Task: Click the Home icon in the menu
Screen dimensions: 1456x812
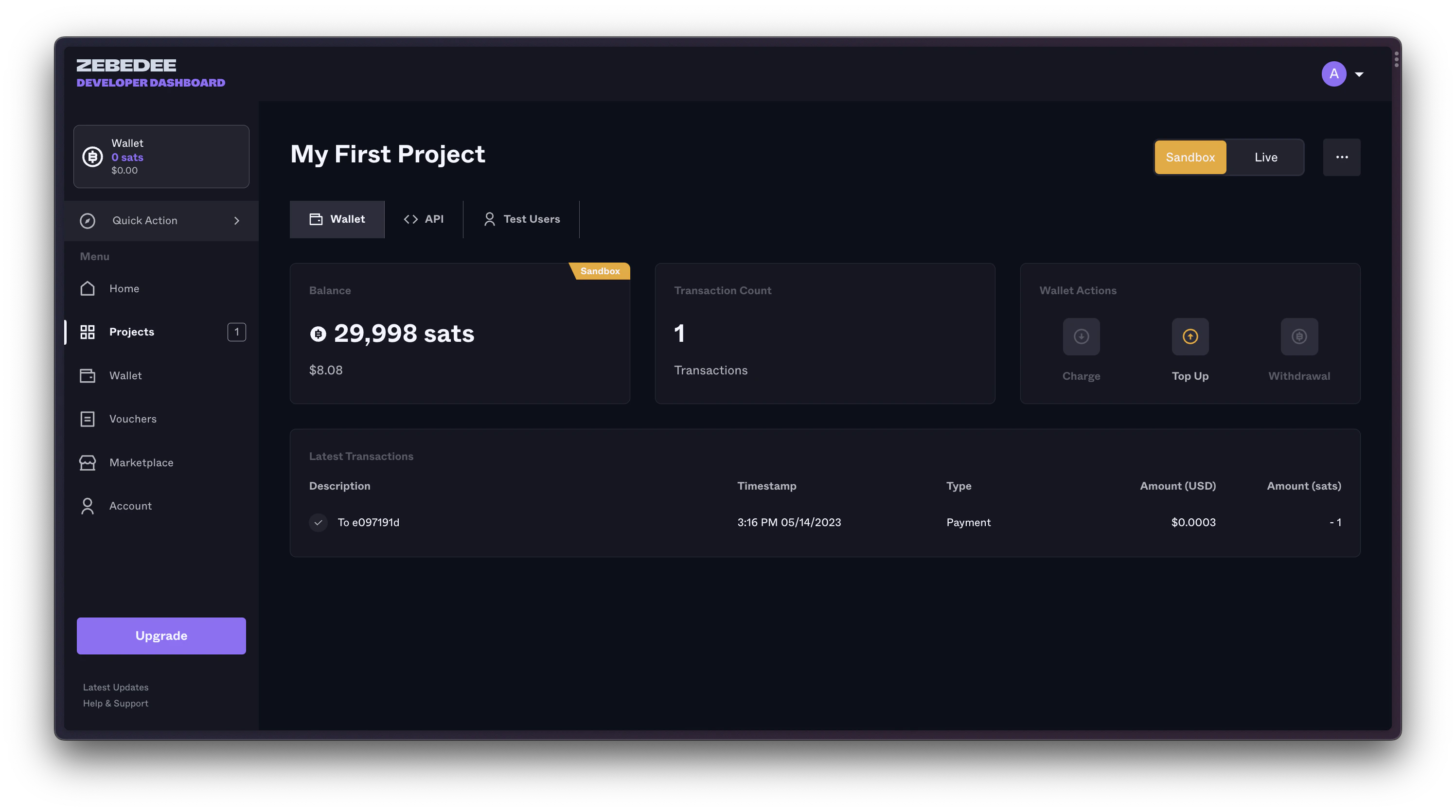Action: [x=88, y=288]
